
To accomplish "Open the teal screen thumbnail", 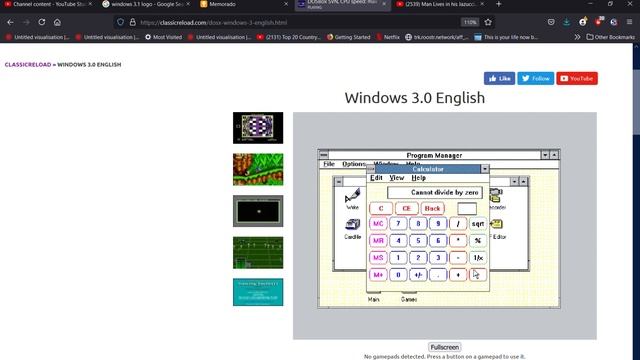I will coord(258,292).
